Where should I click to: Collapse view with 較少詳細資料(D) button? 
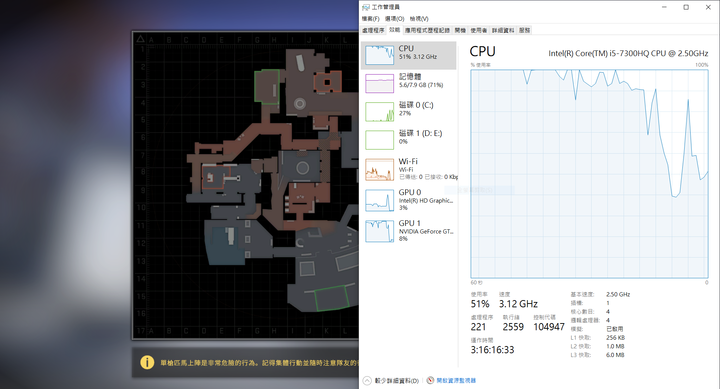click(x=391, y=381)
